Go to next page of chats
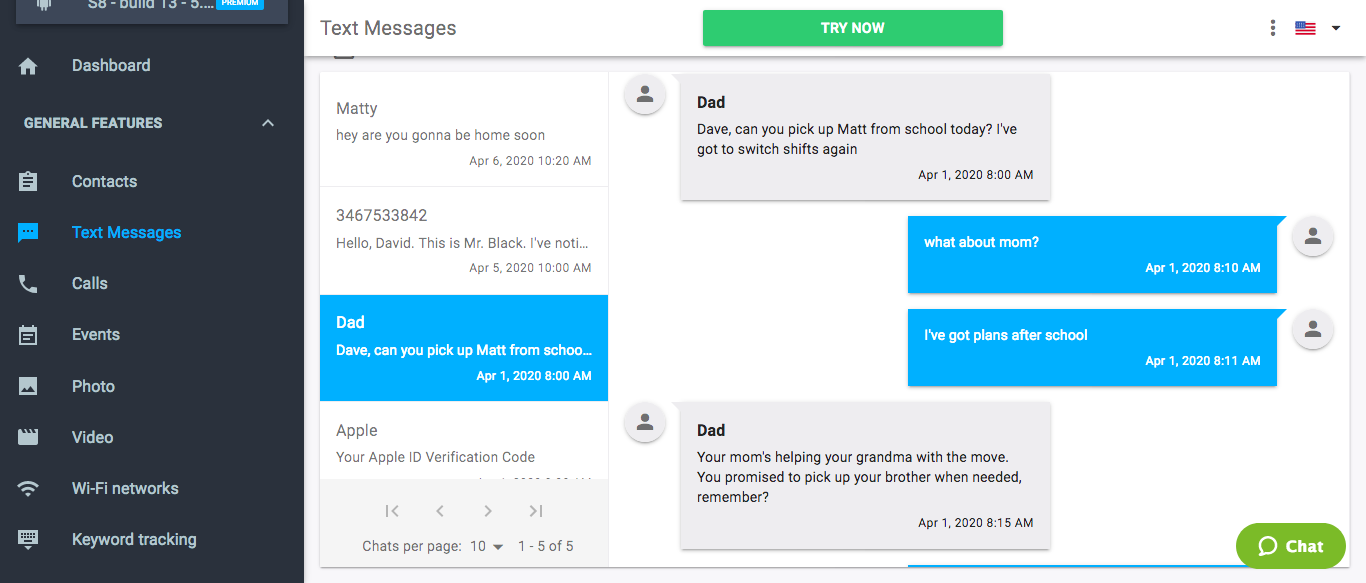1366x583 pixels. coord(488,511)
